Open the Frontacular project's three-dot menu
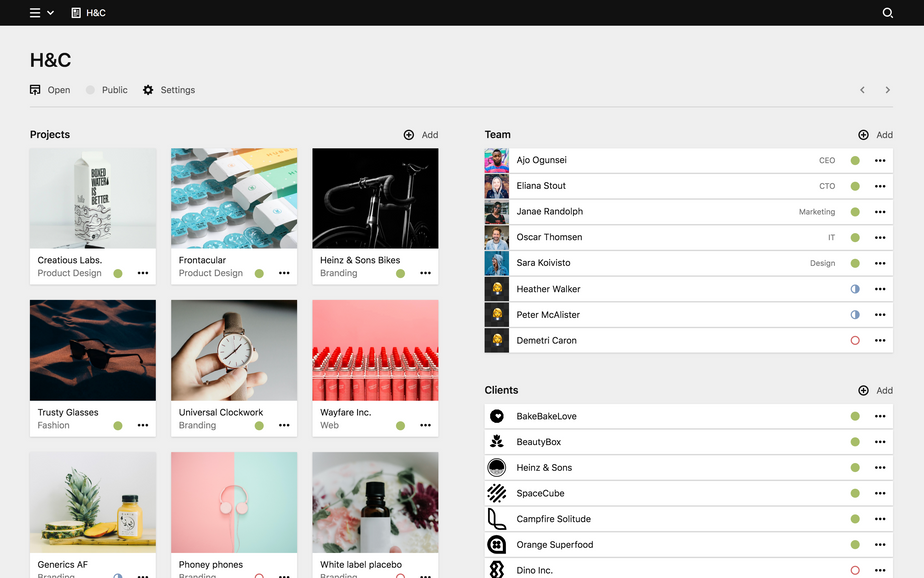This screenshot has width=924, height=578. [x=284, y=273]
